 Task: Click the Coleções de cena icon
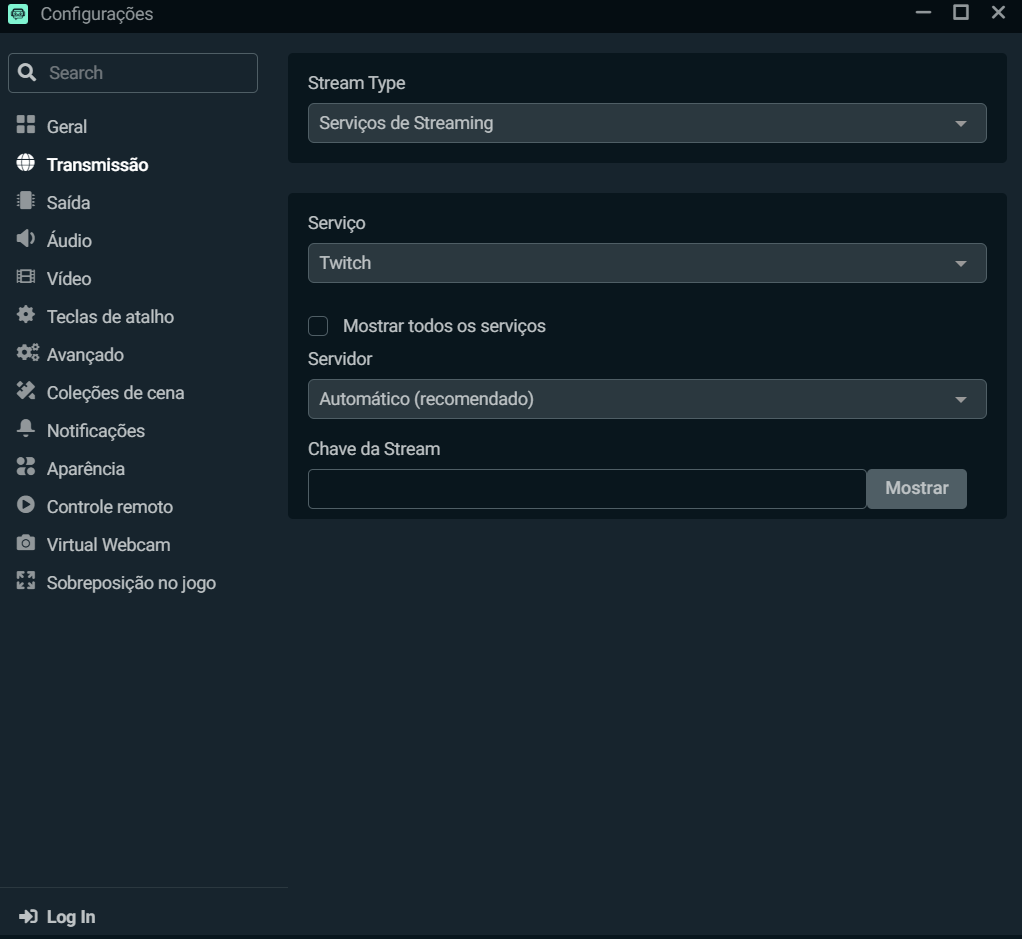tap(25, 391)
